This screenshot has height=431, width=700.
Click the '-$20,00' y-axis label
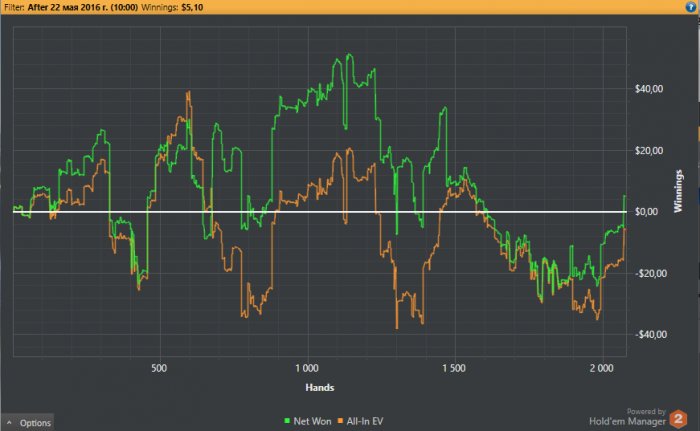tap(649, 273)
